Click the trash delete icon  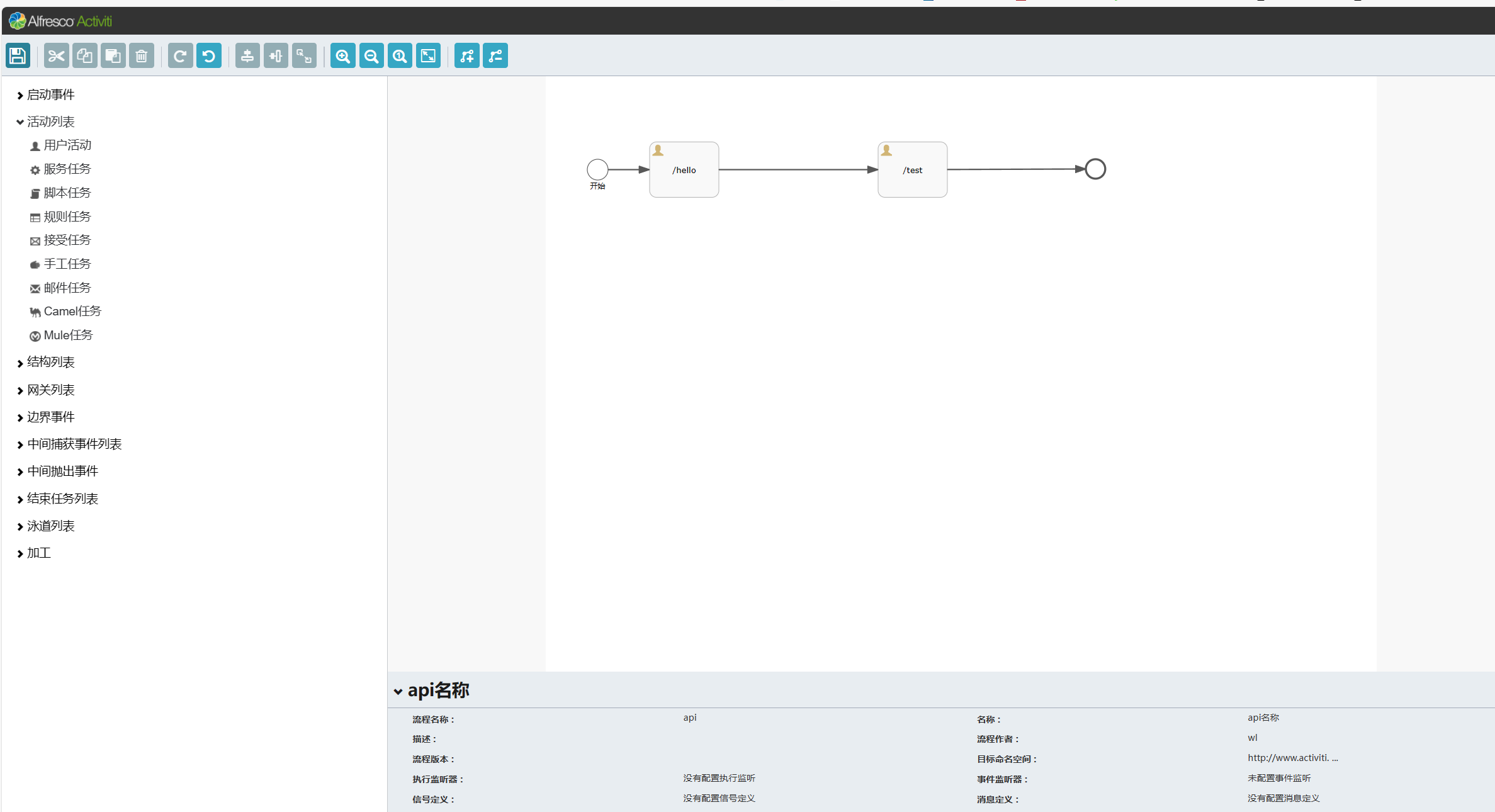tap(142, 56)
